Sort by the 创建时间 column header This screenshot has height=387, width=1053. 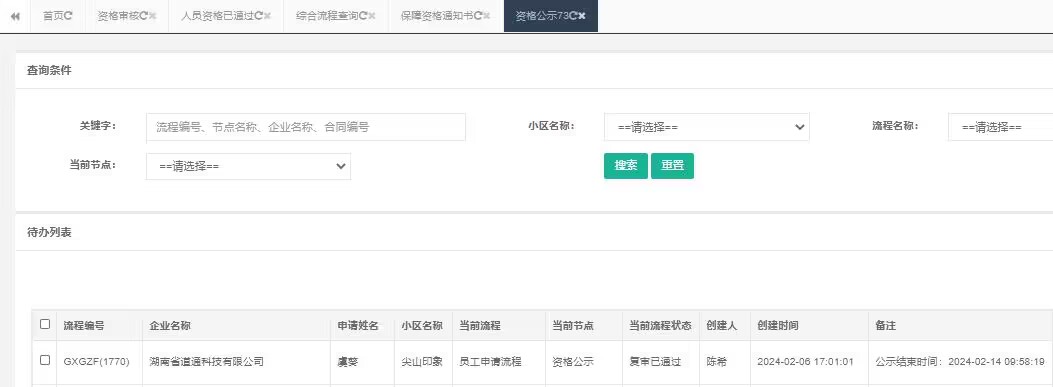click(778, 325)
